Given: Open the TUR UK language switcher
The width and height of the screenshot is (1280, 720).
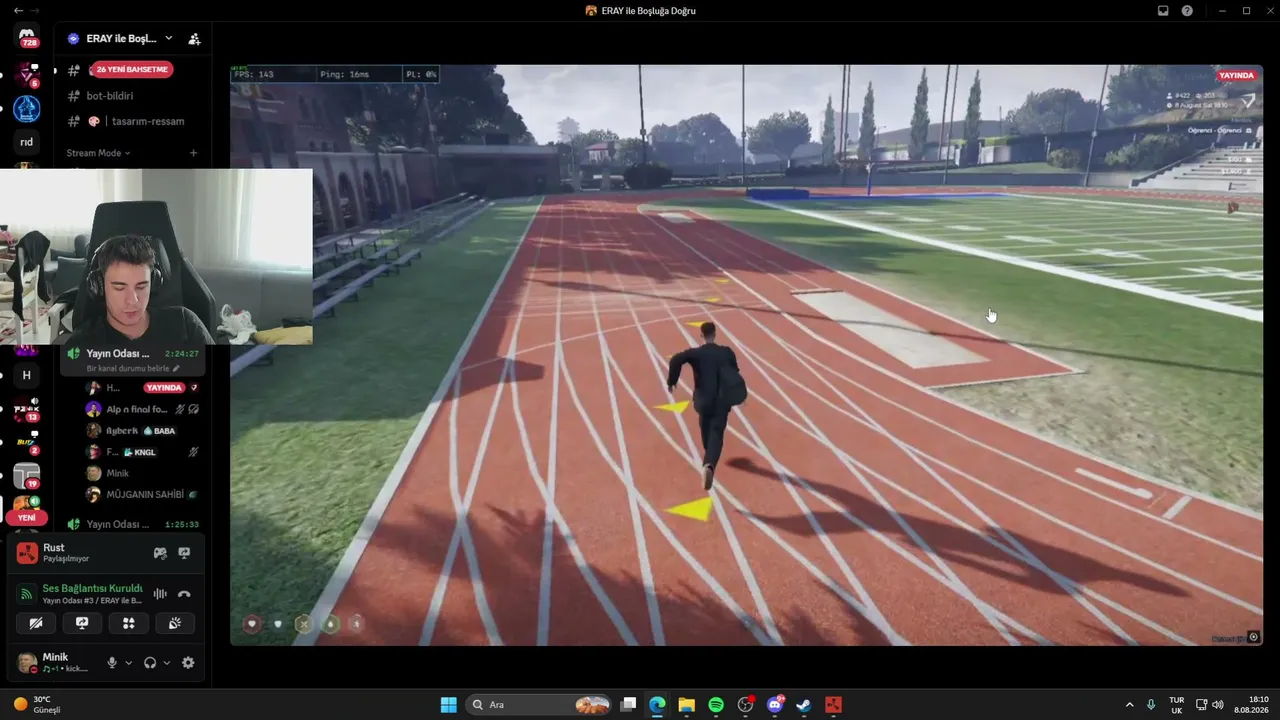Looking at the screenshot, I should (1177, 705).
